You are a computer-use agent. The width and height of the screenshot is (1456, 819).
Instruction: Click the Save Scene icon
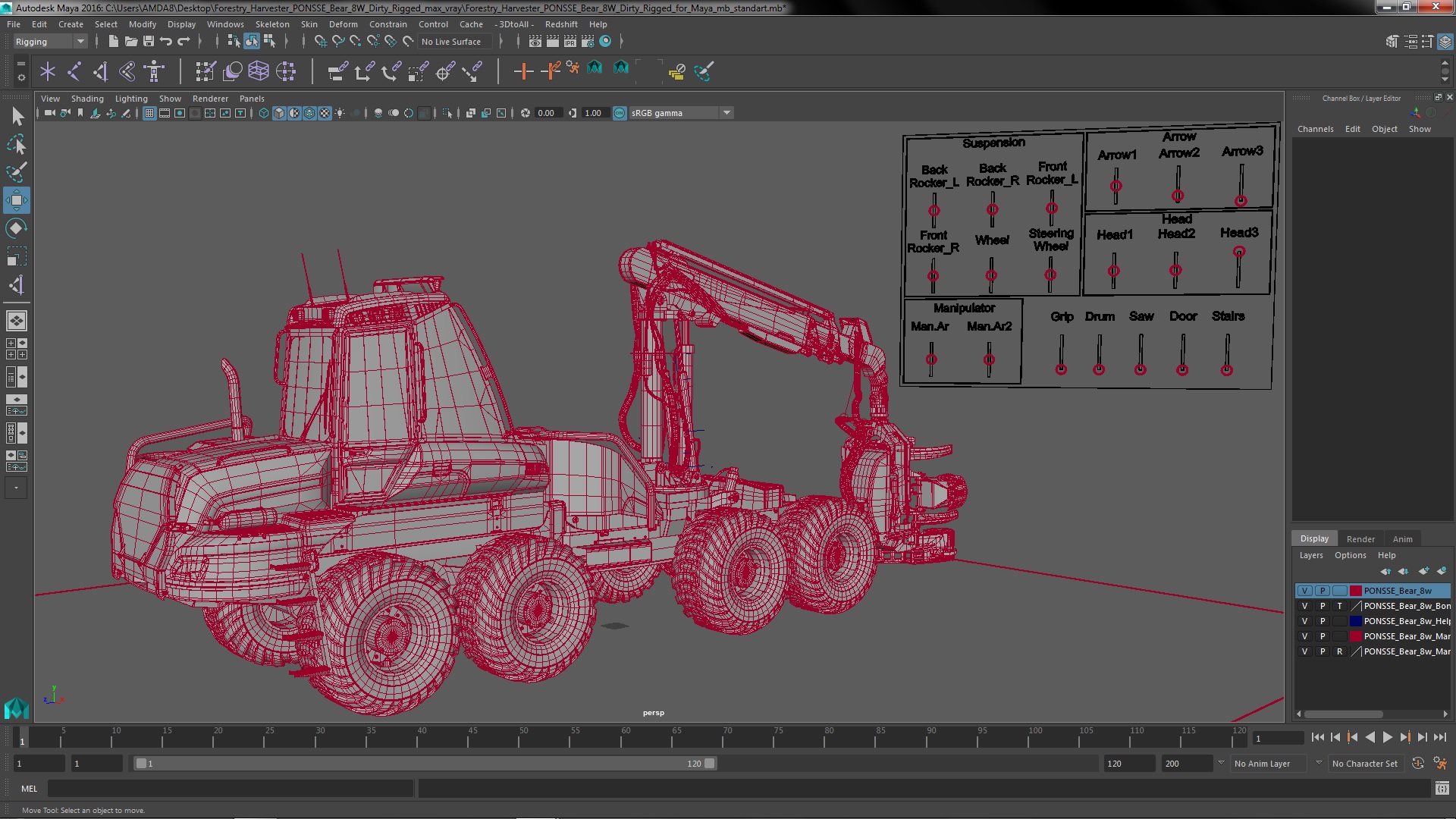point(149,41)
